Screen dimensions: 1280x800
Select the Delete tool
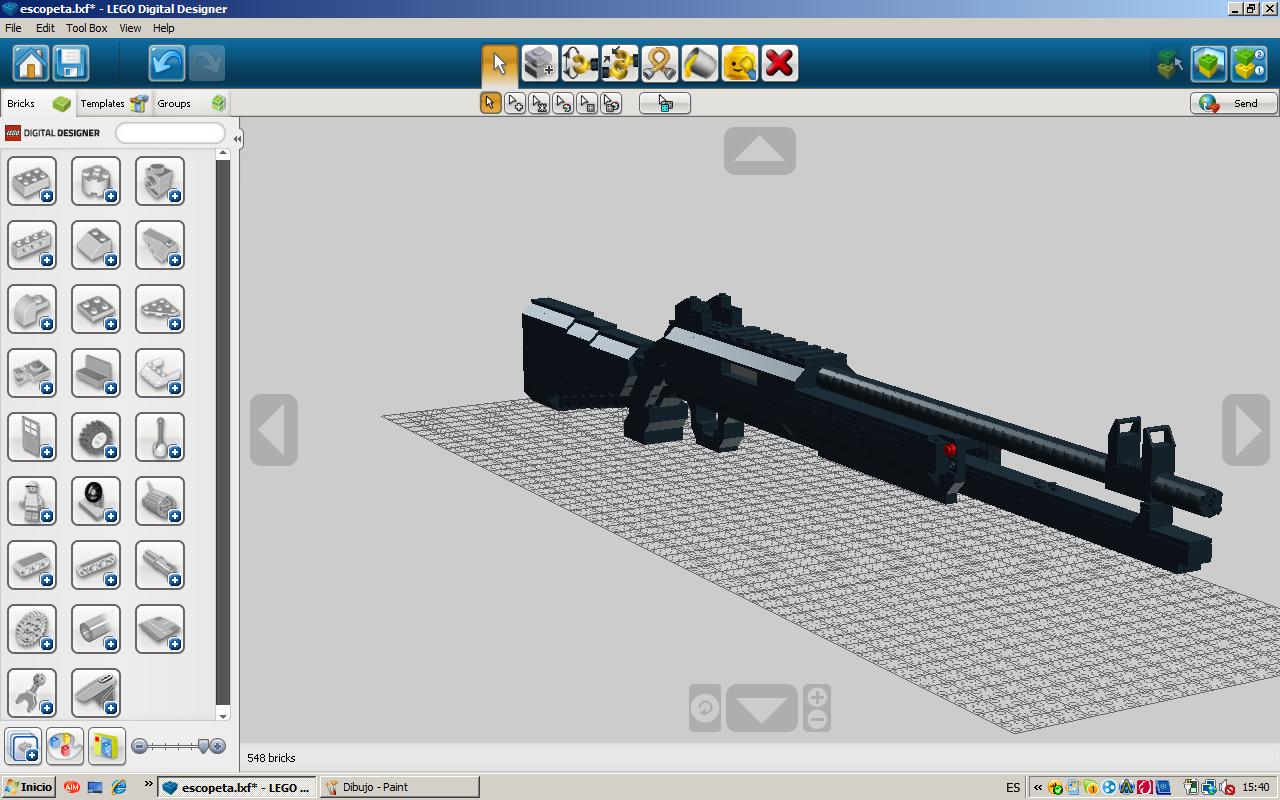[x=779, y=62]
